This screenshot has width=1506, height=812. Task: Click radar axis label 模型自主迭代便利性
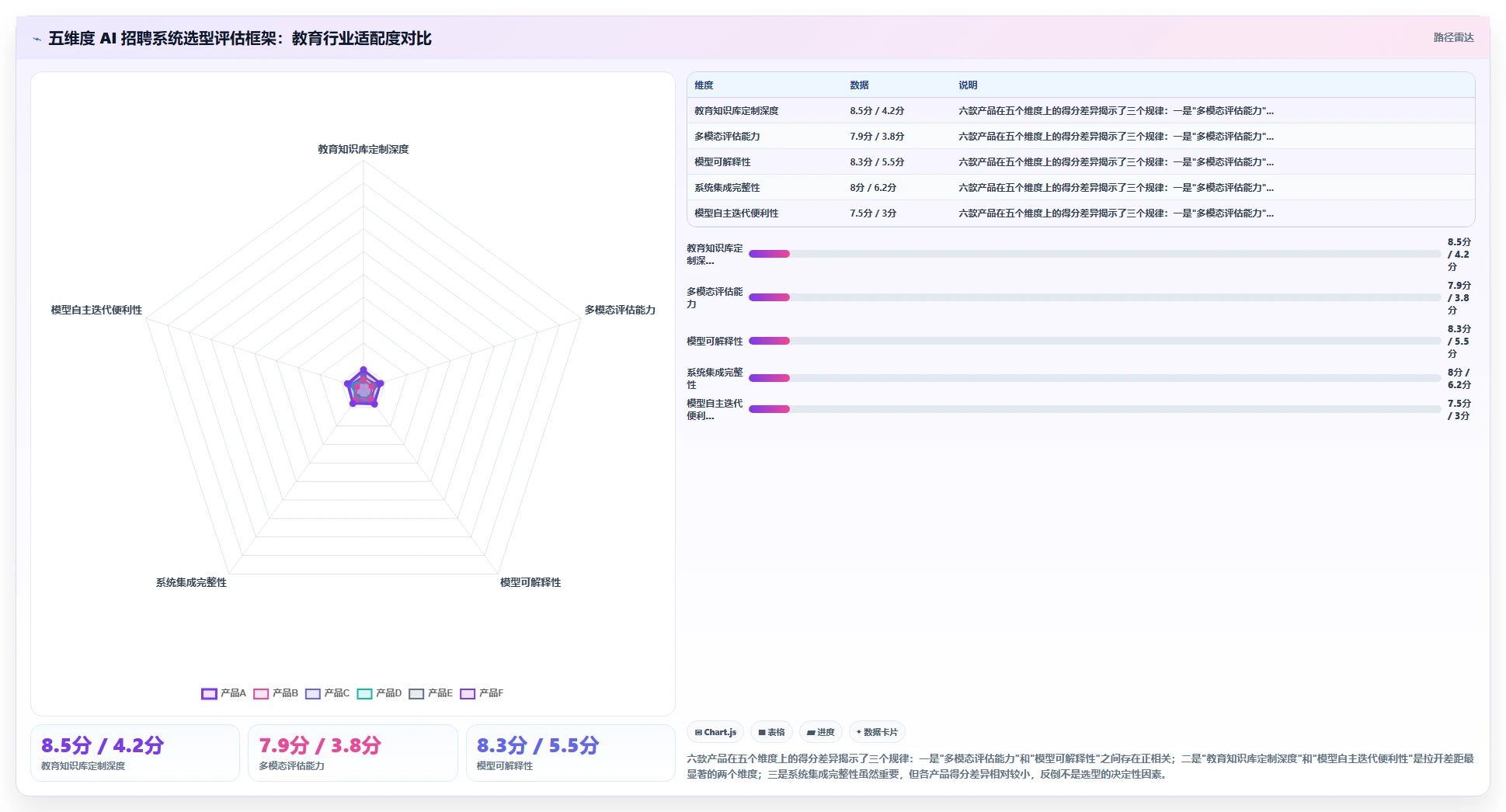(x=96, y=310)
